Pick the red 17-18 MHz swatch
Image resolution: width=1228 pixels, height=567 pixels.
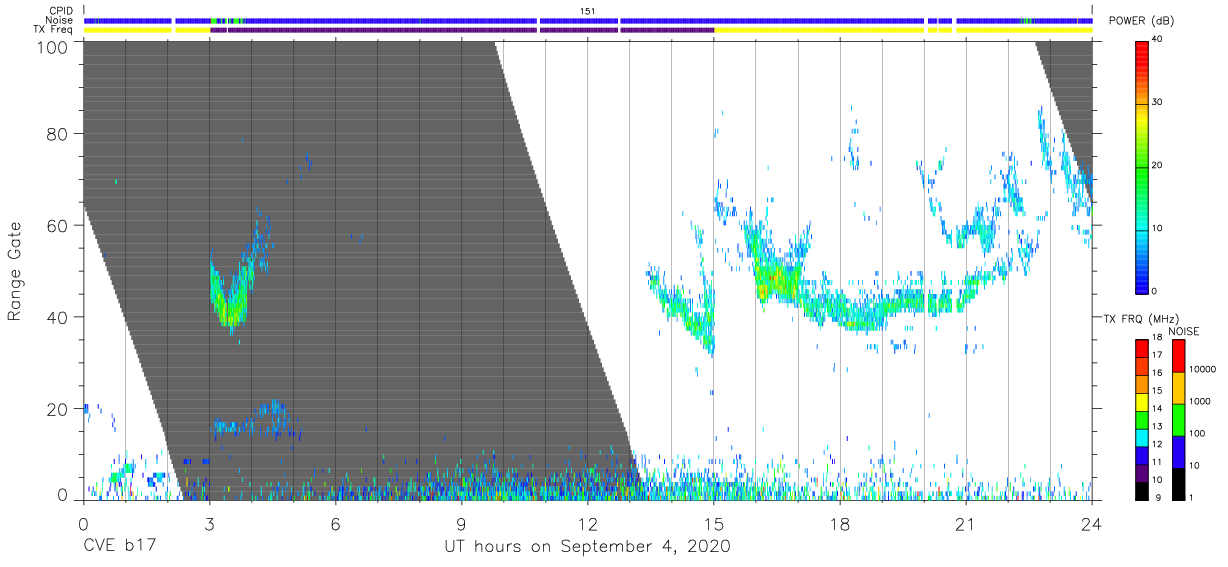tap(1141, 348)
